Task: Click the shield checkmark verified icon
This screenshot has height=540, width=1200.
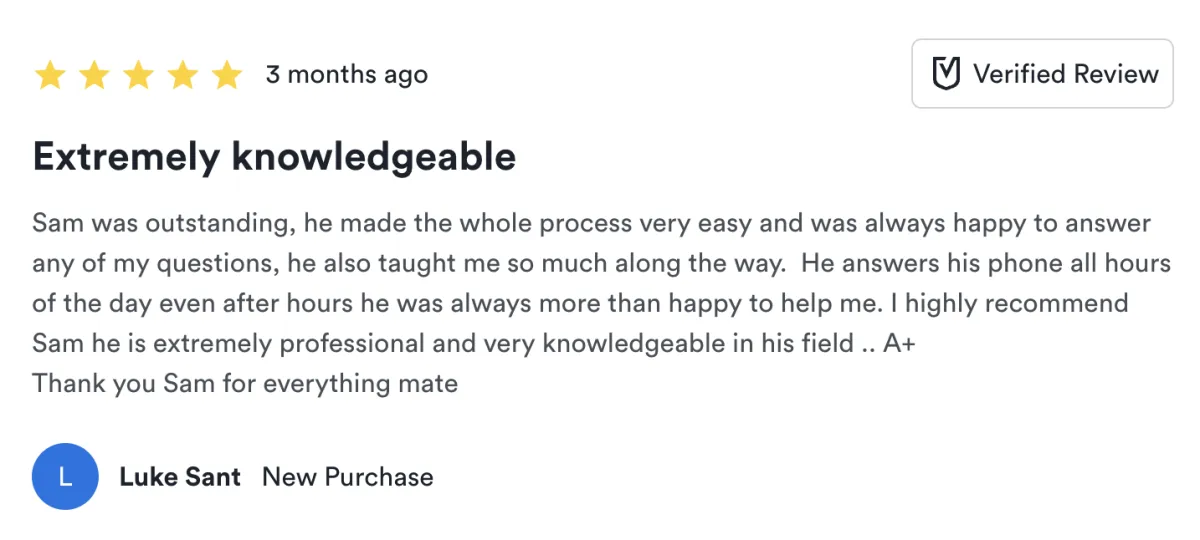Action: click(x=946, y=74)
